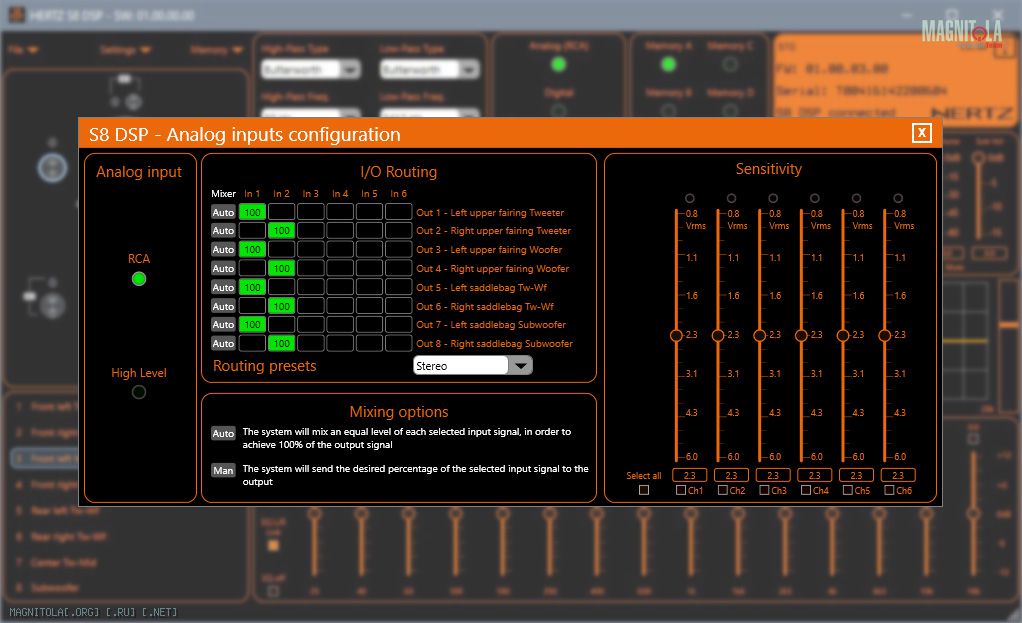Click the empty In 3 cell for Out 1

click(311, 212)
